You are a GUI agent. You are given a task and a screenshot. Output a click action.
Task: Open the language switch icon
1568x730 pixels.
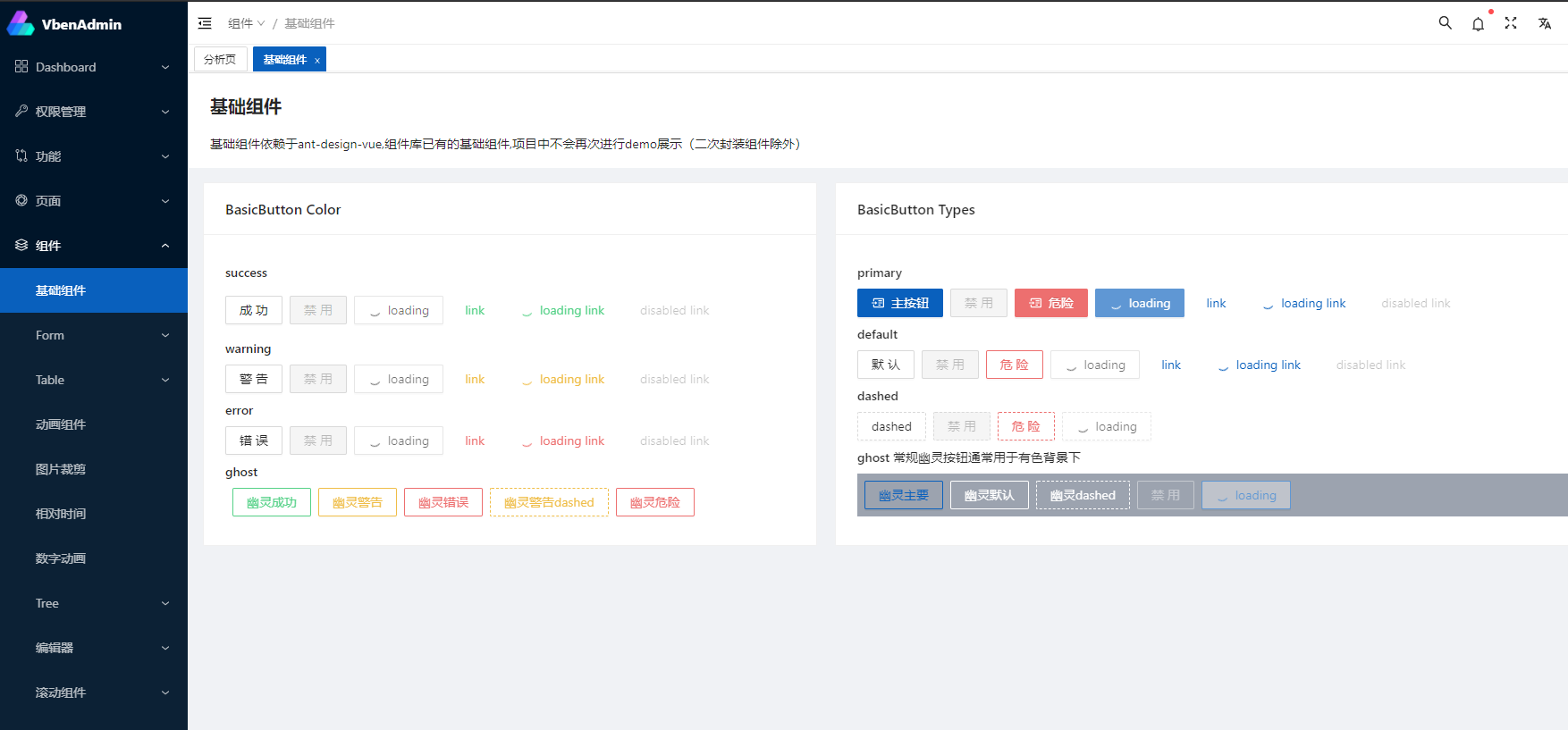point(1544,23)
